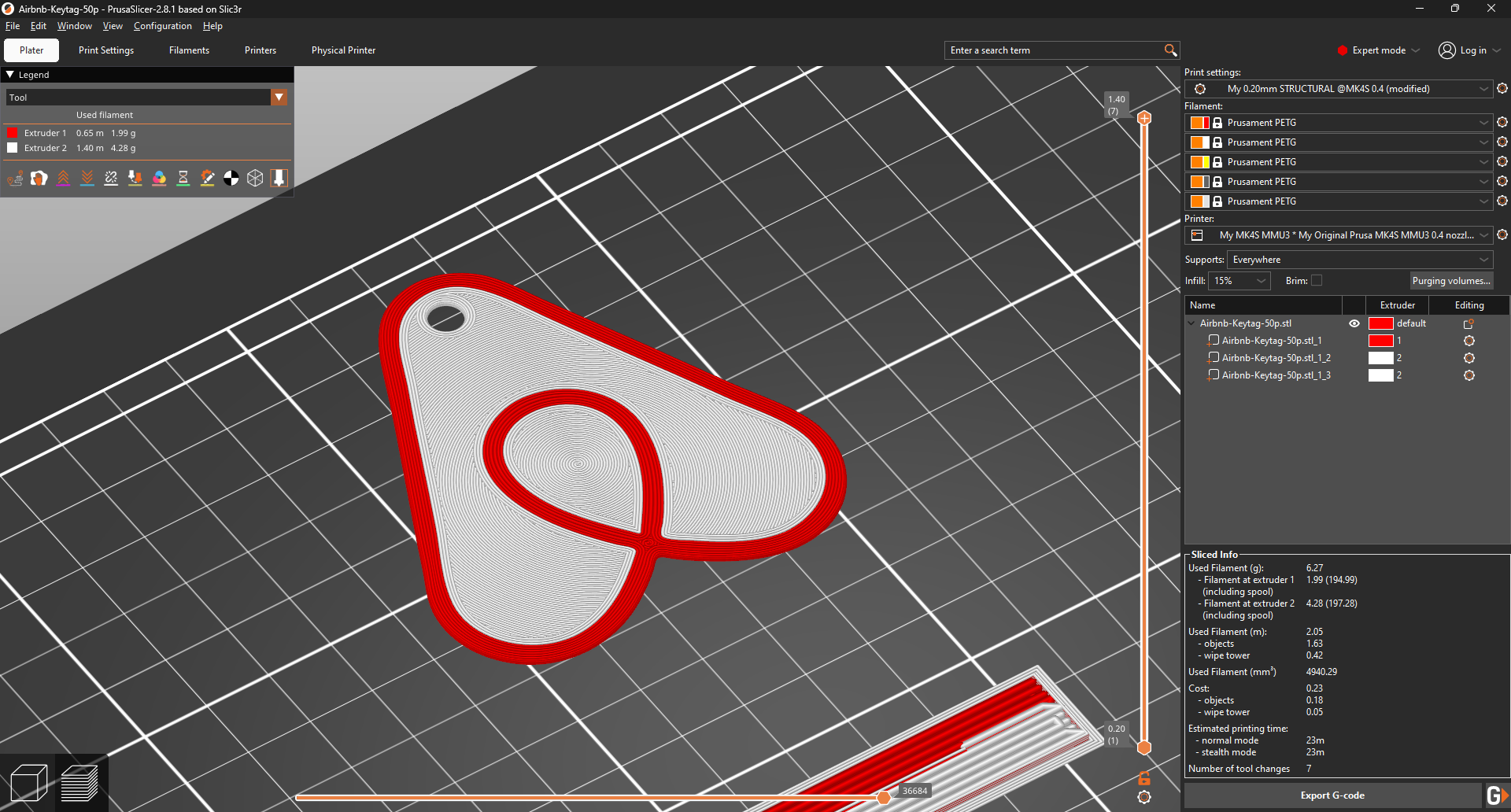Hide Airbnb-Keytag-50p.stl with the eye icon
Viewport: 1511px width, 812px height.
(1354, 323)
